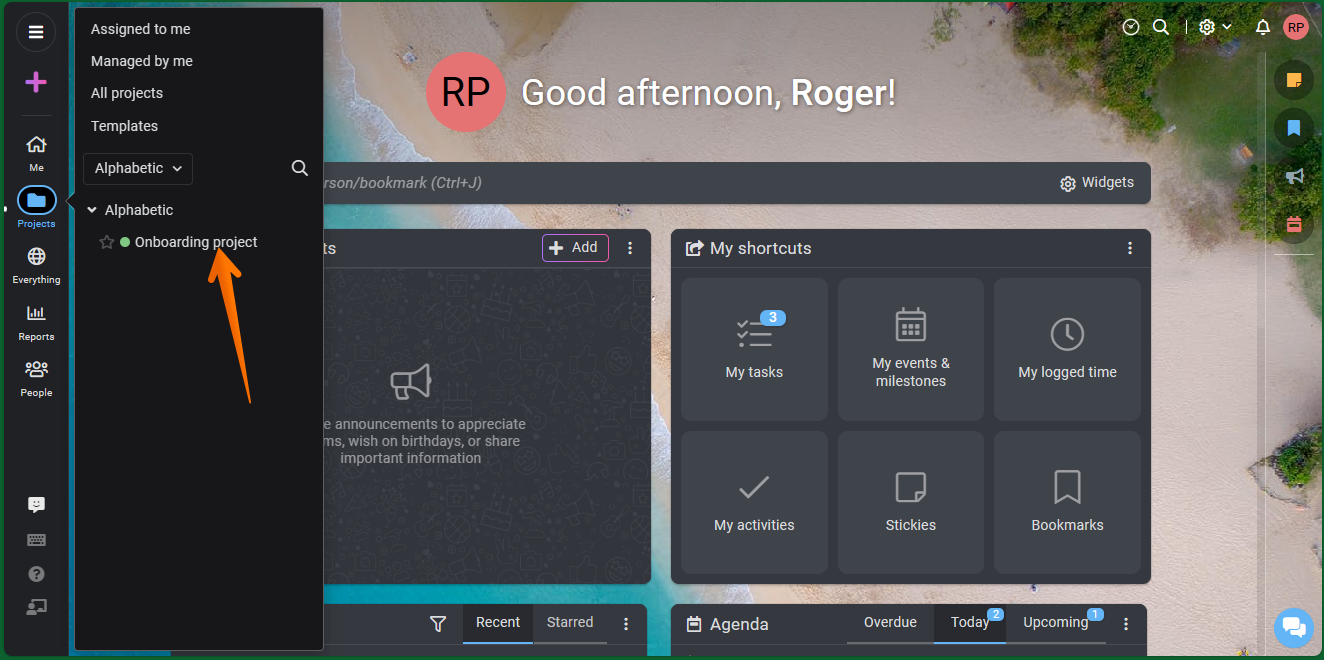Star the Onboarding project
The width and height of the screenshot is (1324, 660).
coord(107,242)
